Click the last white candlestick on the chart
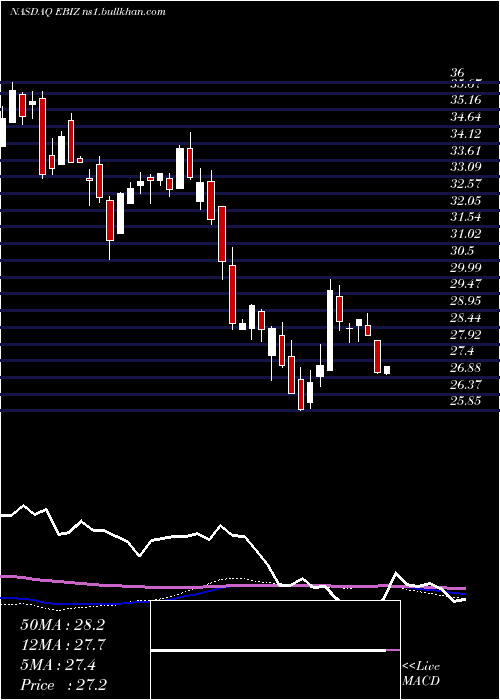 [387, 370]
